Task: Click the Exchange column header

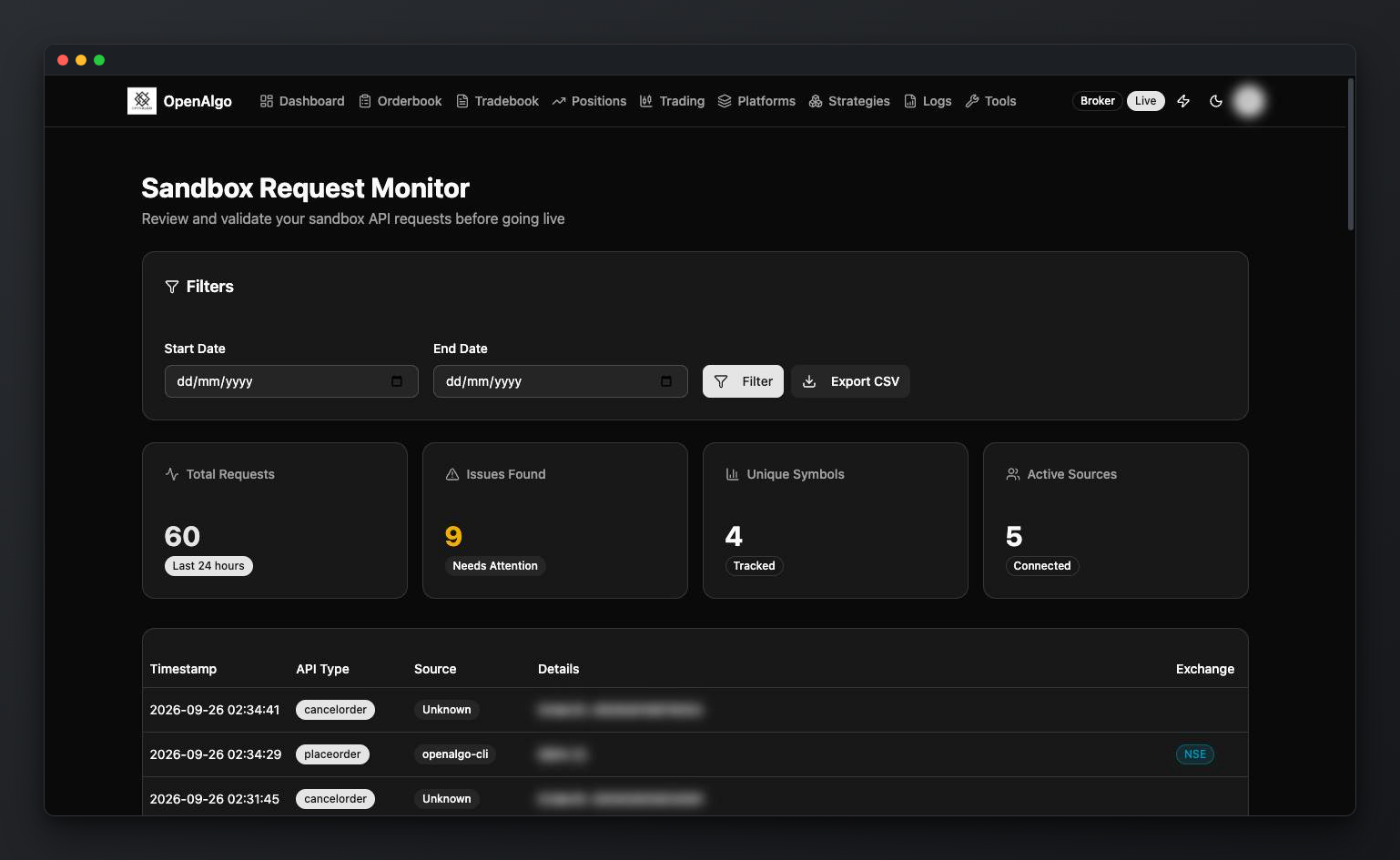Action: (x=1205, y=669)
